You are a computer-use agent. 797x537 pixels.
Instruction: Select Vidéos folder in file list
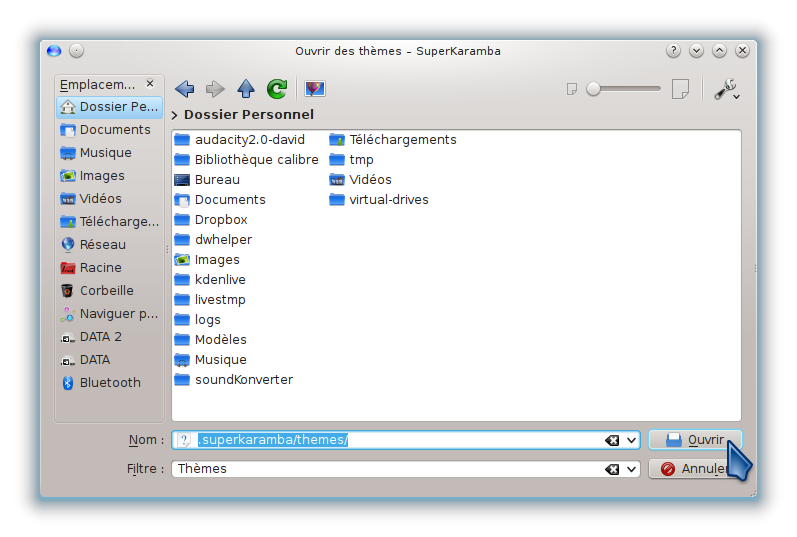(360, 180)
